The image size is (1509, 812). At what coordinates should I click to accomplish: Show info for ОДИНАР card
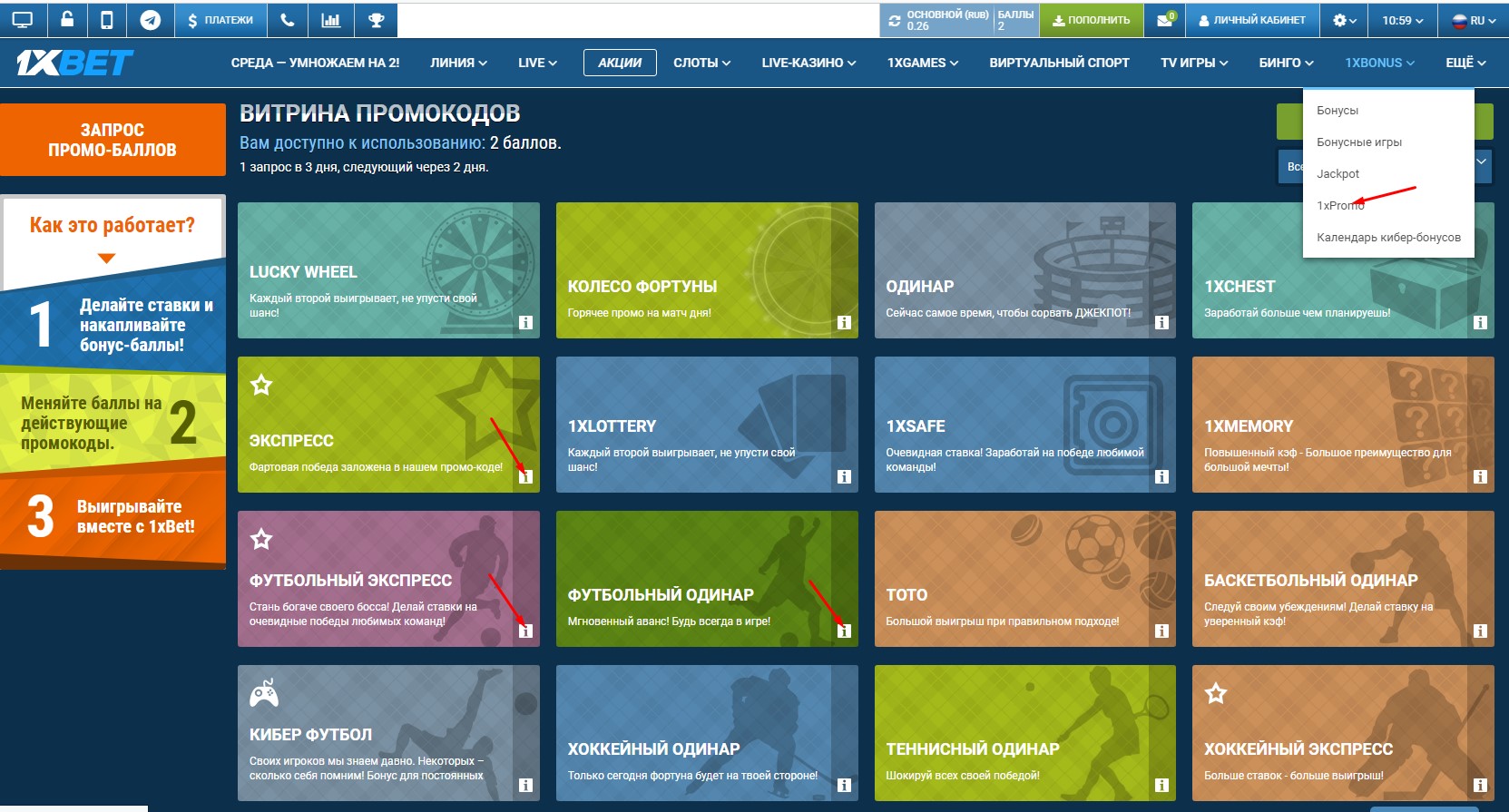tap(1161, 322)
